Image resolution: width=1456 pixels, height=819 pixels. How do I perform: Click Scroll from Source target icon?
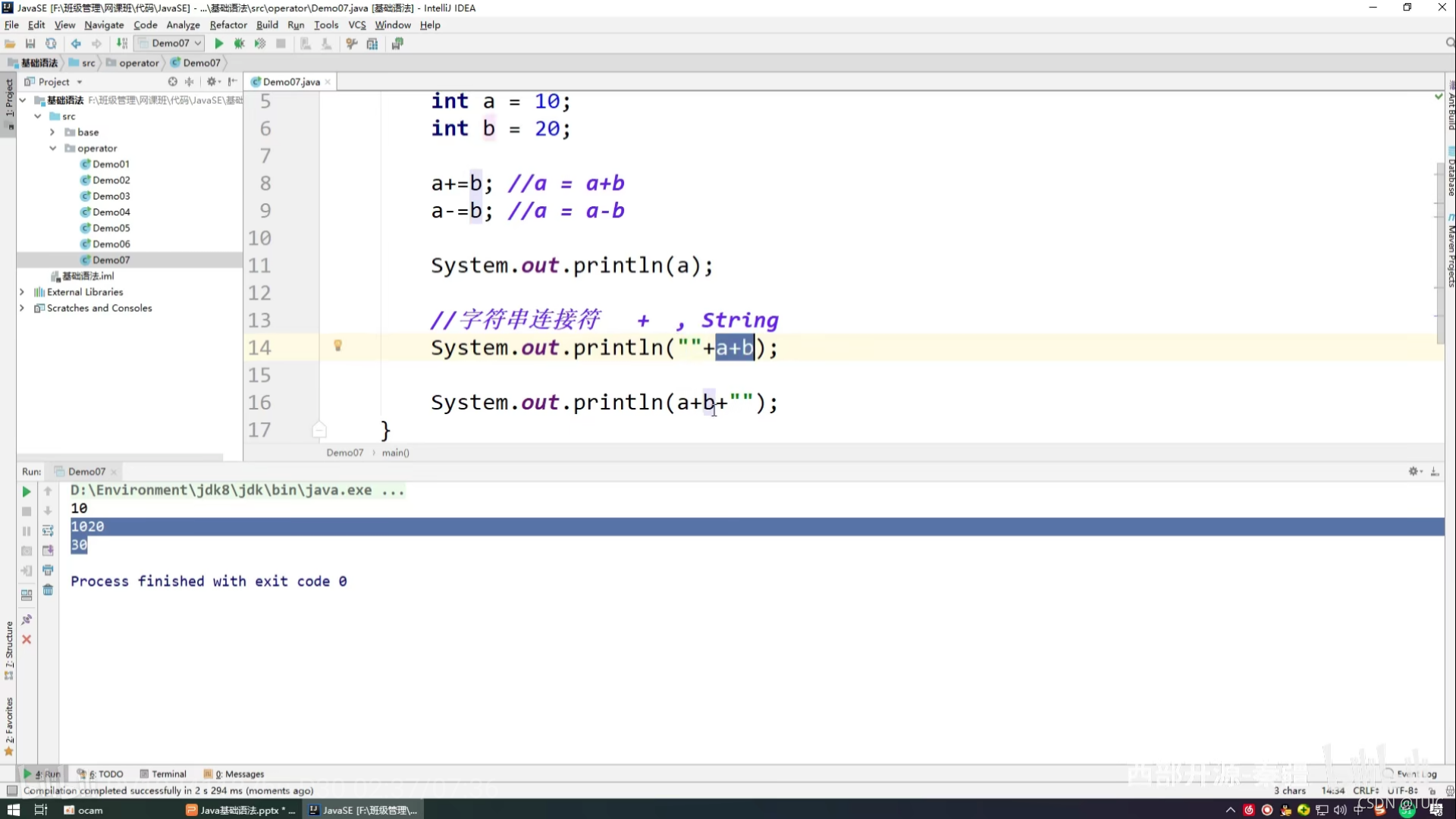pyautogui.click(x=173, y=82)
